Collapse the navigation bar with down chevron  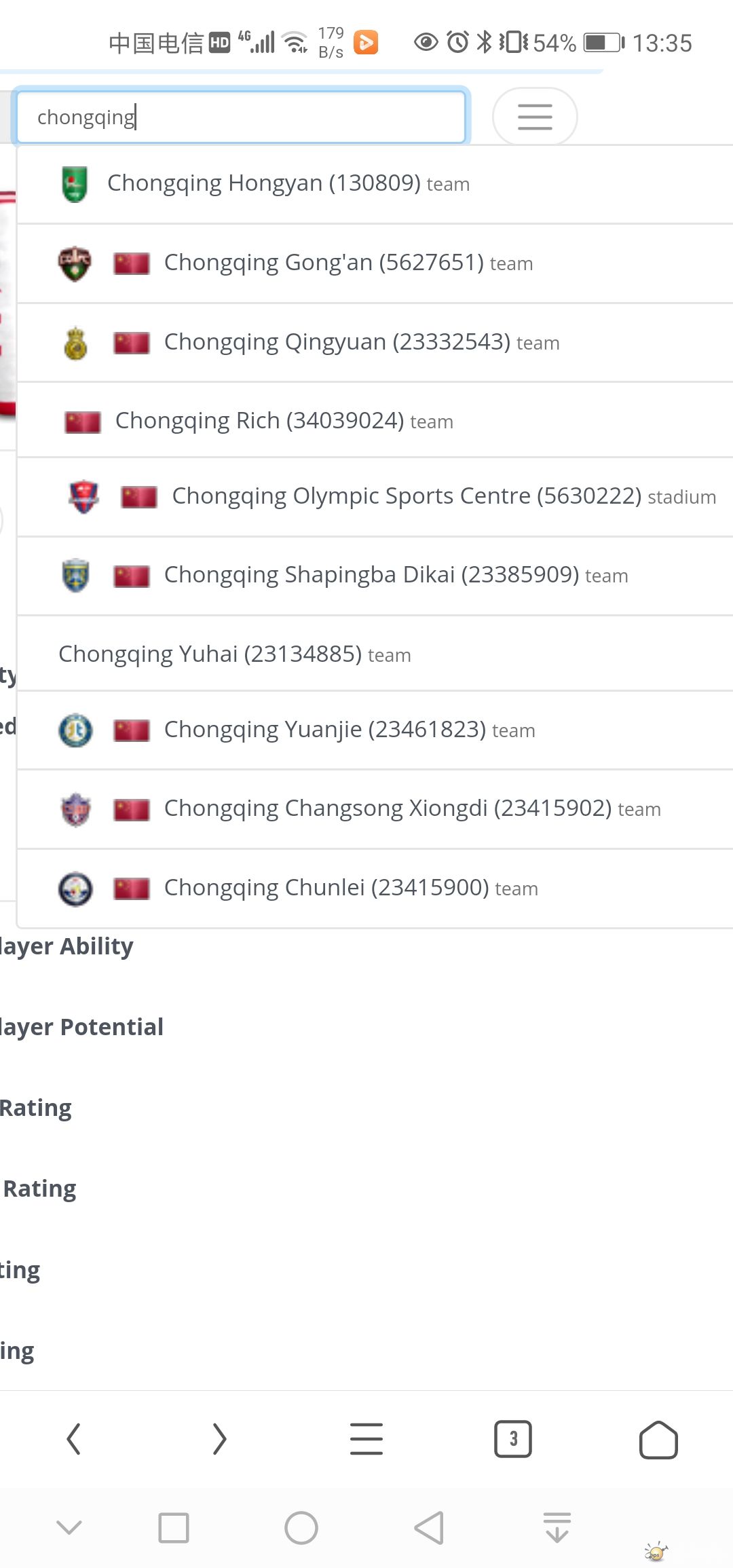pyautogui.click(x=69, y=1527)
